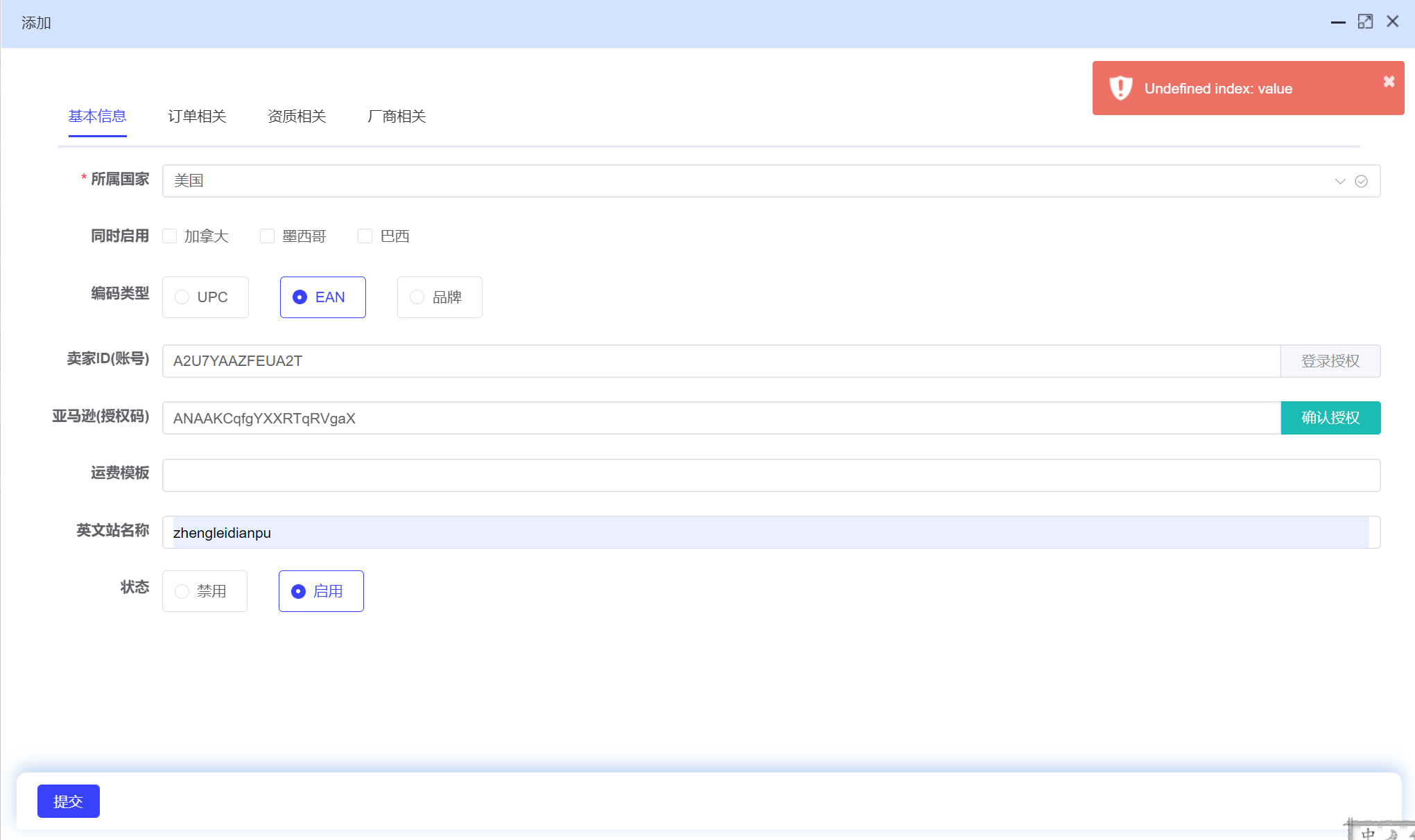Maximize the 添加 dialog window
This screenshot has width=1415, height=840.
pyautogui.click(x=1365, y=21)
